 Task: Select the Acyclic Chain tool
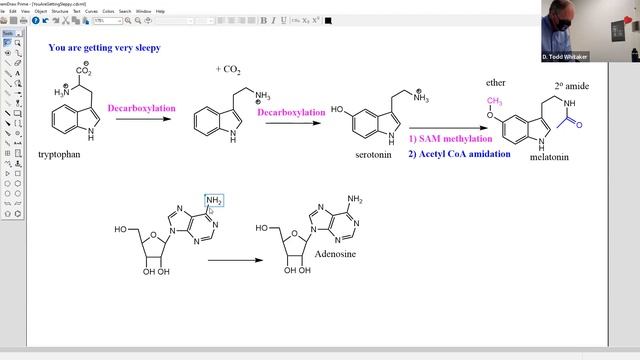[x=7, y=164]
